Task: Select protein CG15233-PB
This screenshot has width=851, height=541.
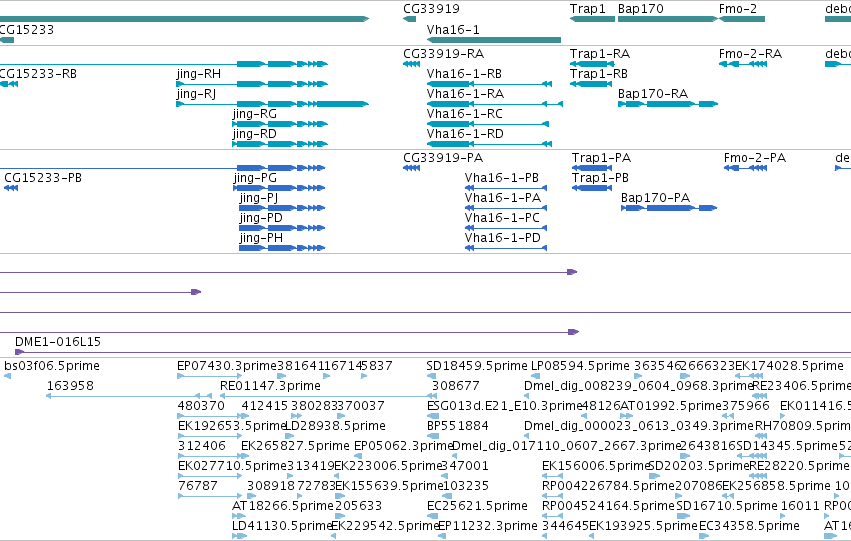Action: (11, 188)
